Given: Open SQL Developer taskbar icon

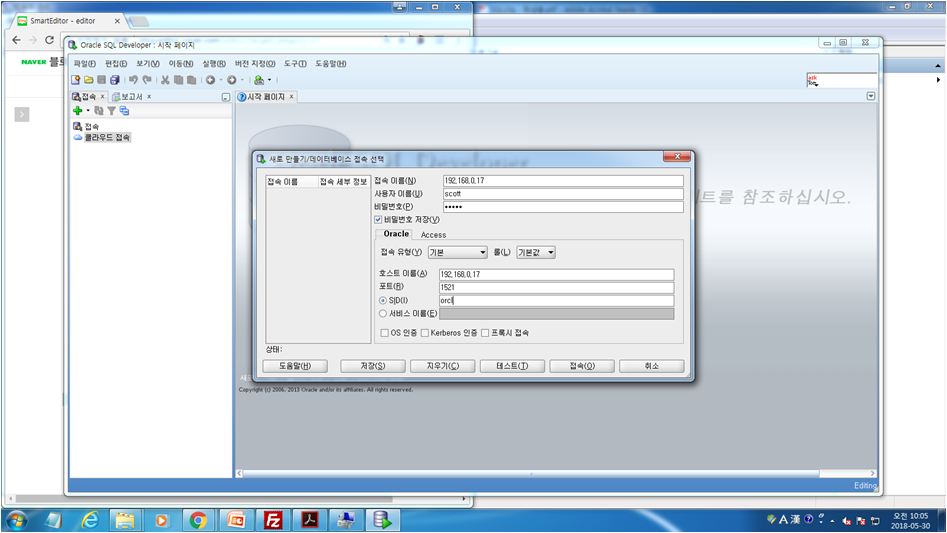Looking at the screenshot, I should coord(382,520).
